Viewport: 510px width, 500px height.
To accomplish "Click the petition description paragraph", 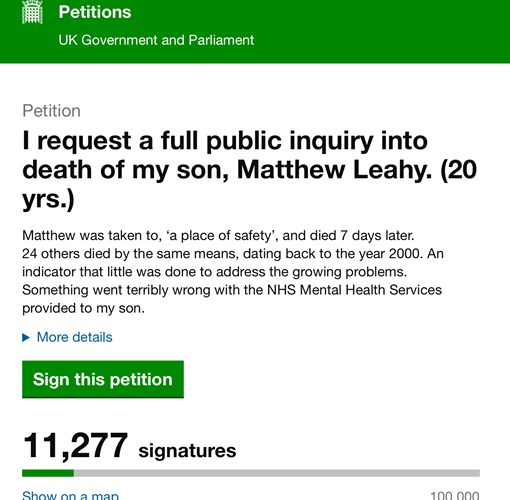I will click(x=233, y=272).
